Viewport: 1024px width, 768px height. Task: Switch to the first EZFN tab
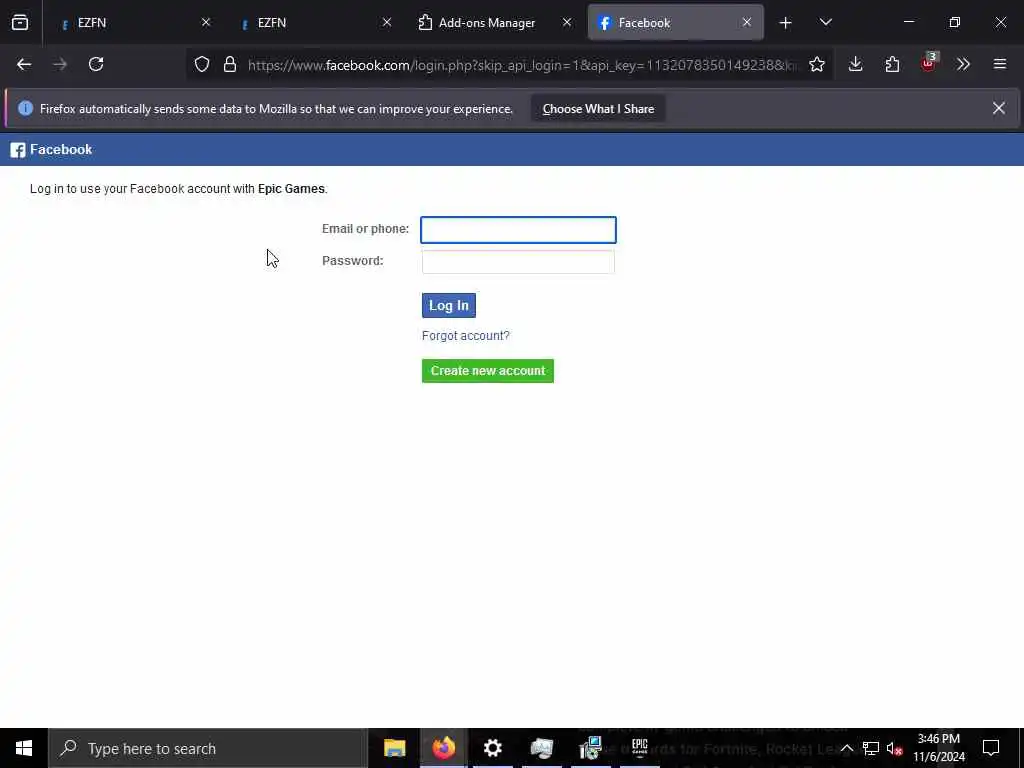(x=133, y=23)
